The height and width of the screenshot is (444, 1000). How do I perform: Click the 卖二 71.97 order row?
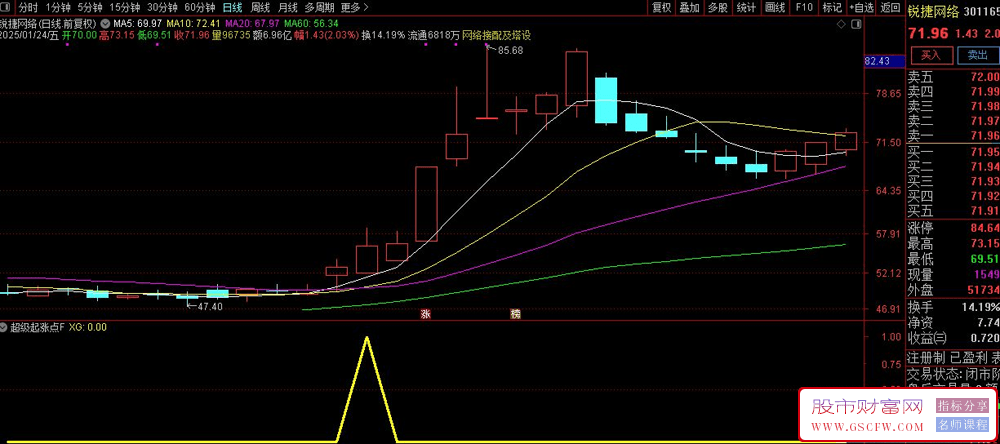click(953, 121)
